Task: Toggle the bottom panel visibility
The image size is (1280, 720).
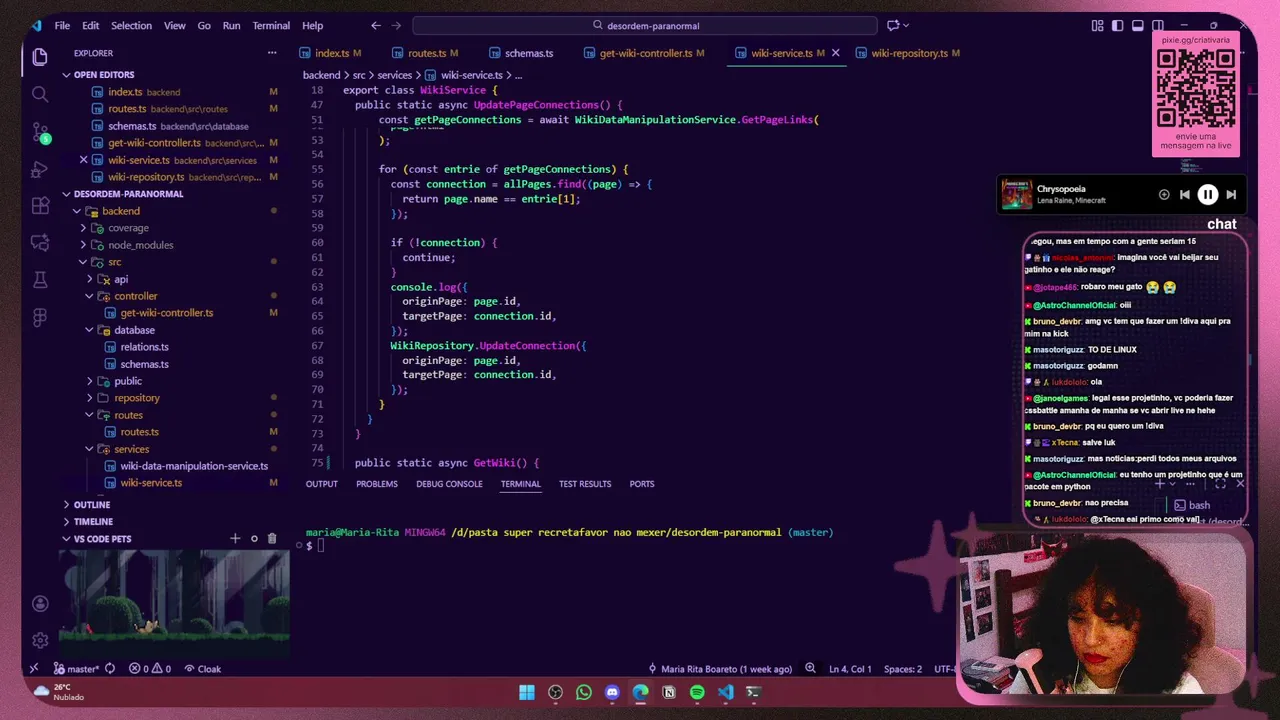Action: (1138, 26)
